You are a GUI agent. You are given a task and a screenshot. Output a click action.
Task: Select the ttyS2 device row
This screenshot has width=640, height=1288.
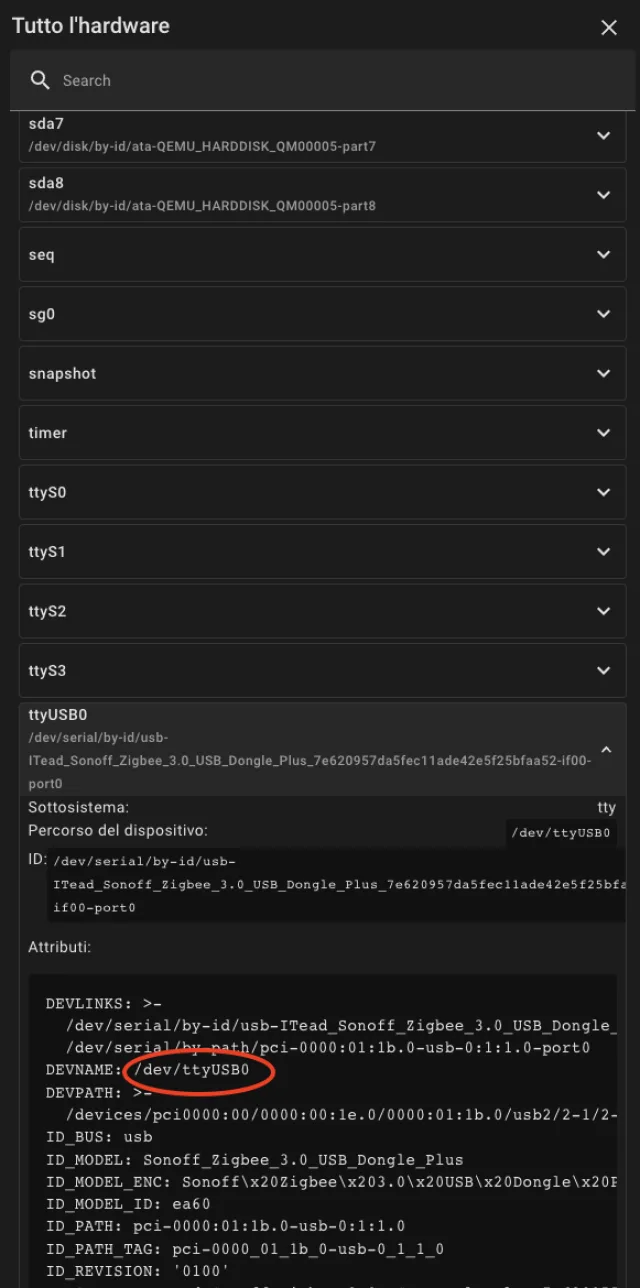[x=300, y=612]
